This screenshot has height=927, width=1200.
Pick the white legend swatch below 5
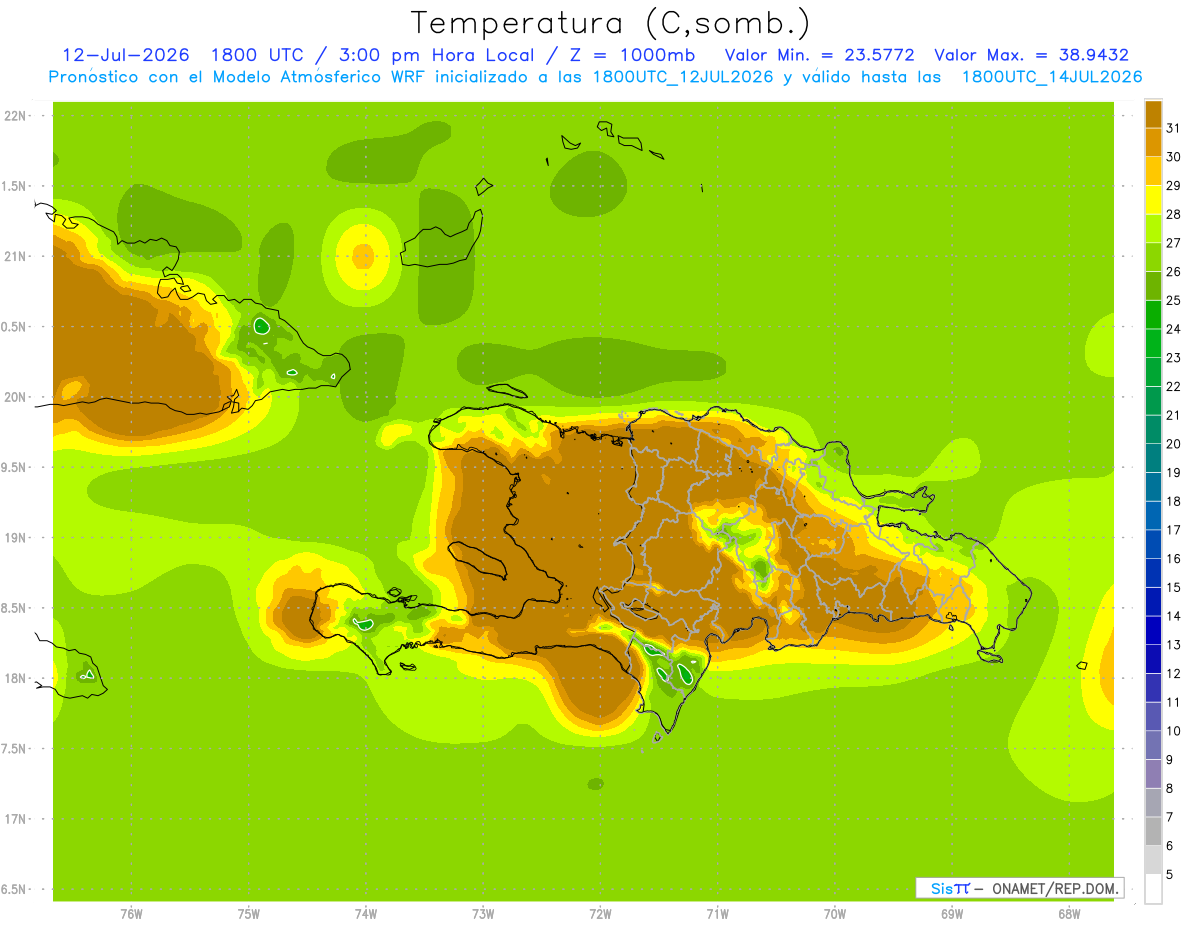click(1153, 889)
